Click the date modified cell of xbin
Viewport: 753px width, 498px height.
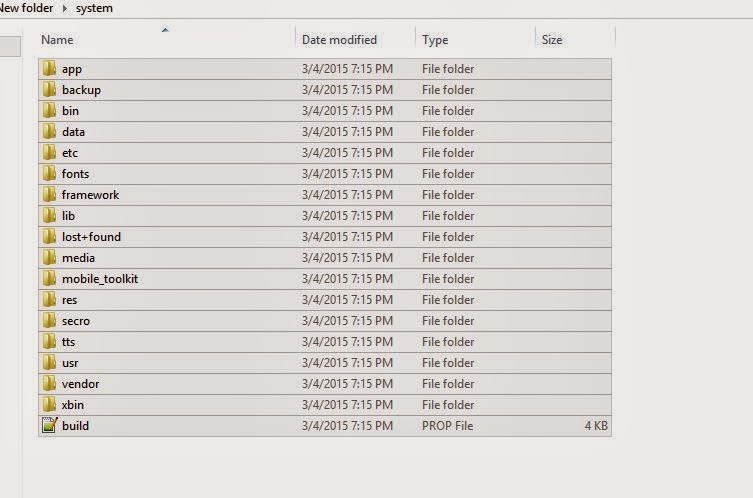click(x=347, y=405)
